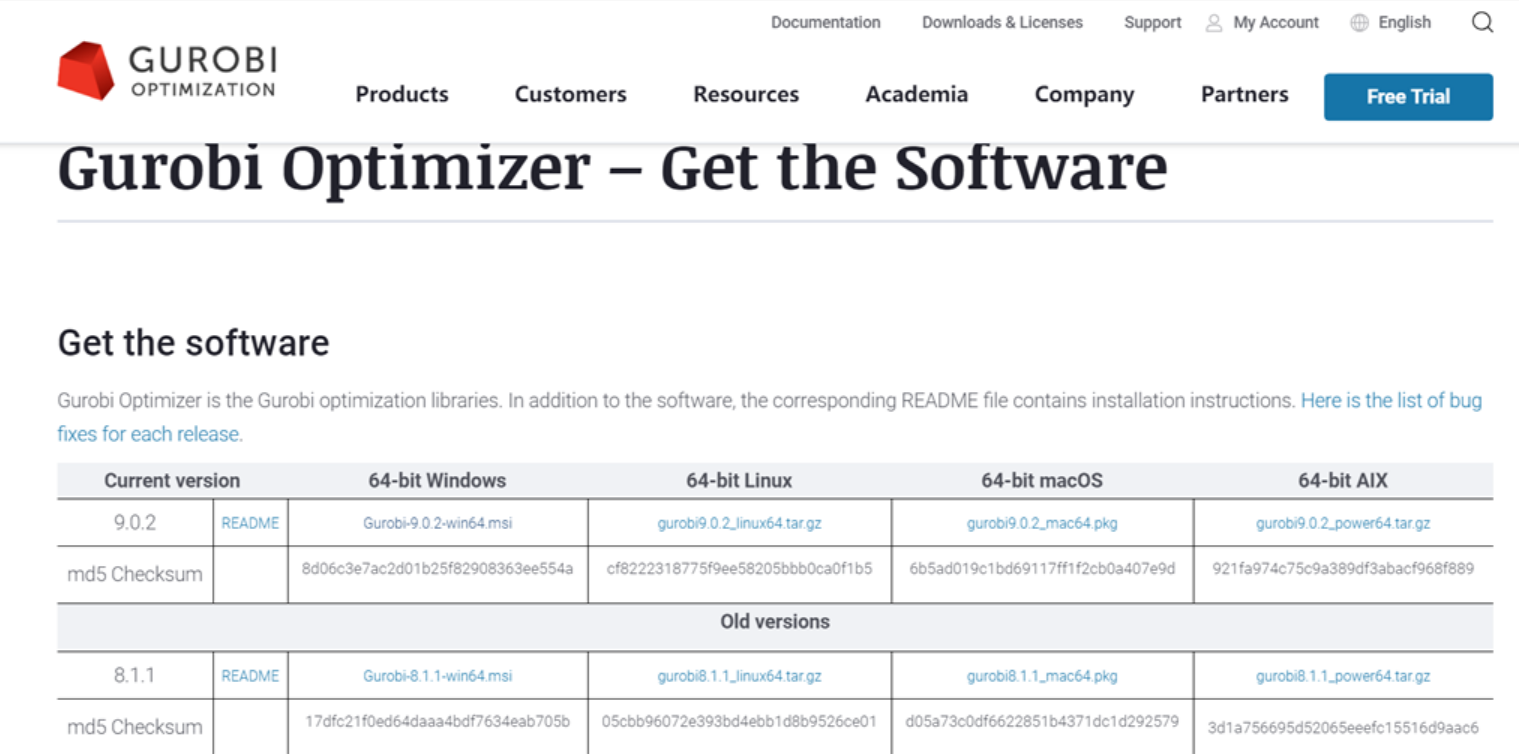Click the globe language icon
The height and width of the screenshot is (754, 1519).
(1359, 23)
